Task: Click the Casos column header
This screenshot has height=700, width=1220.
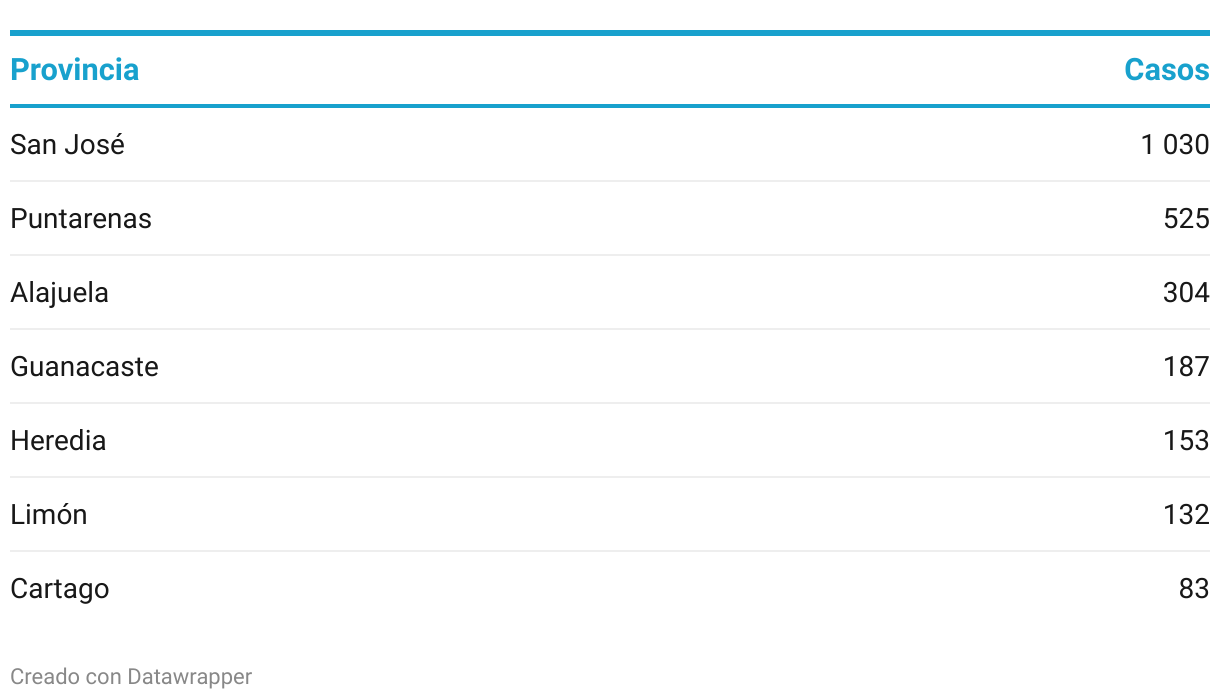Action: 1166,70
